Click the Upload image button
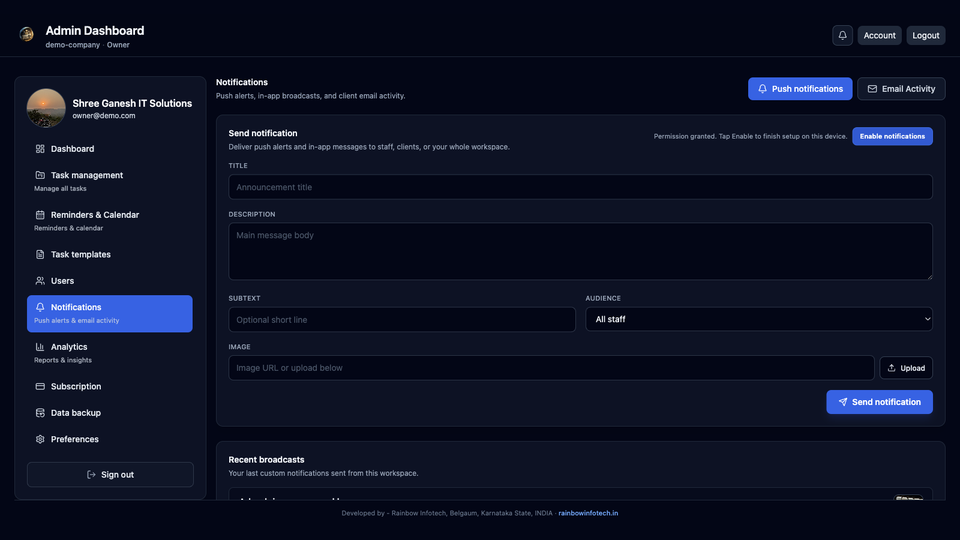The height and width of the screenshot is (540, 960). pos(906,368)
